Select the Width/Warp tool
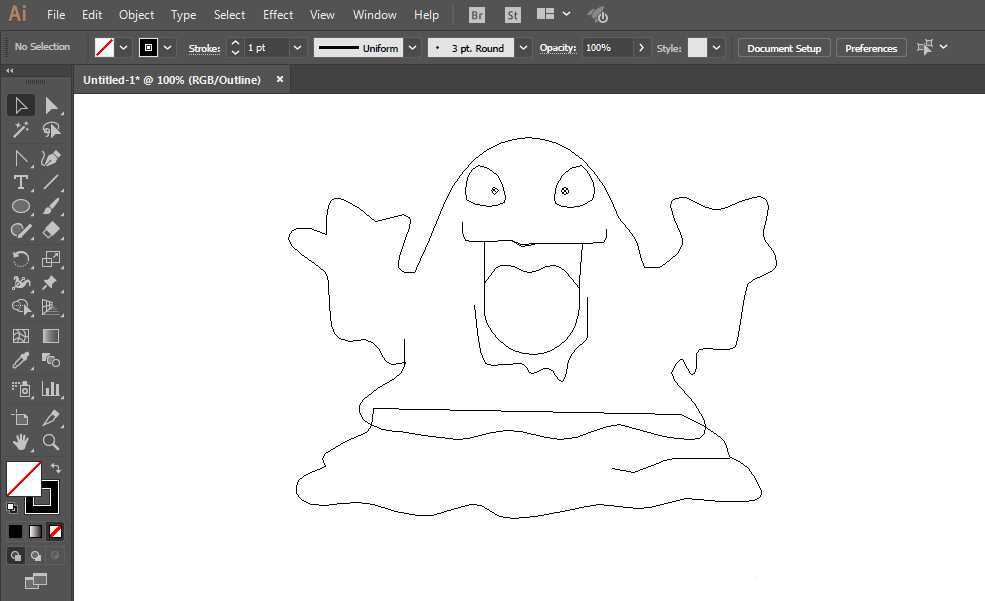The height and width of the screenshot is (601, 985). (21, 283)
